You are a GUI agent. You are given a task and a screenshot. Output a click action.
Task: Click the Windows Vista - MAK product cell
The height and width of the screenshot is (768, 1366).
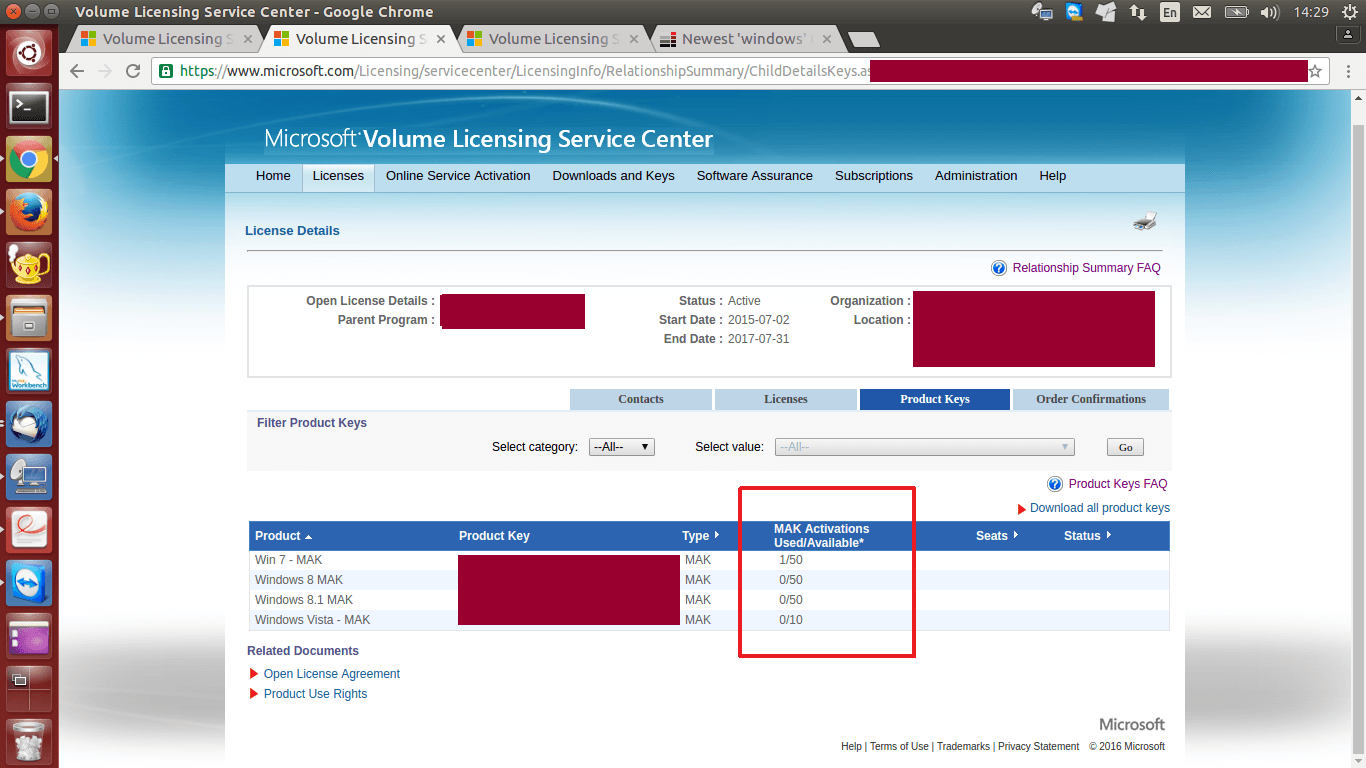312,620
